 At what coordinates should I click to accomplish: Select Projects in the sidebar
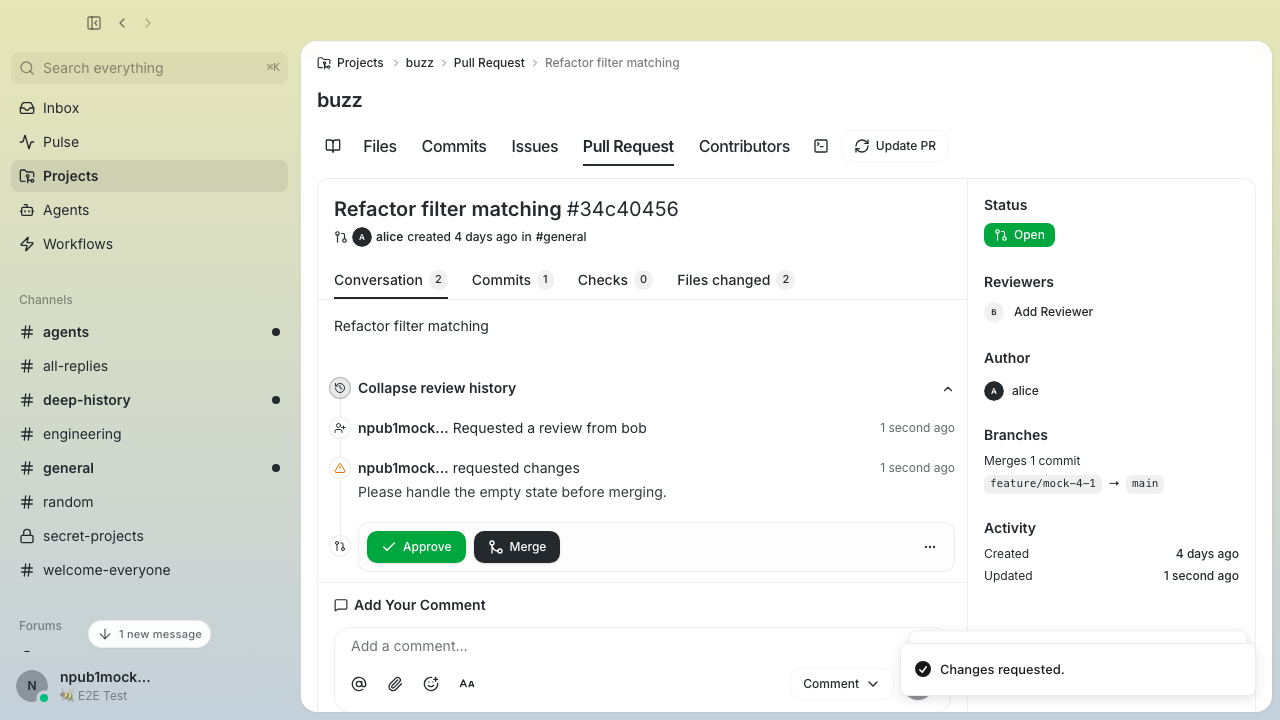coord(150,176)
